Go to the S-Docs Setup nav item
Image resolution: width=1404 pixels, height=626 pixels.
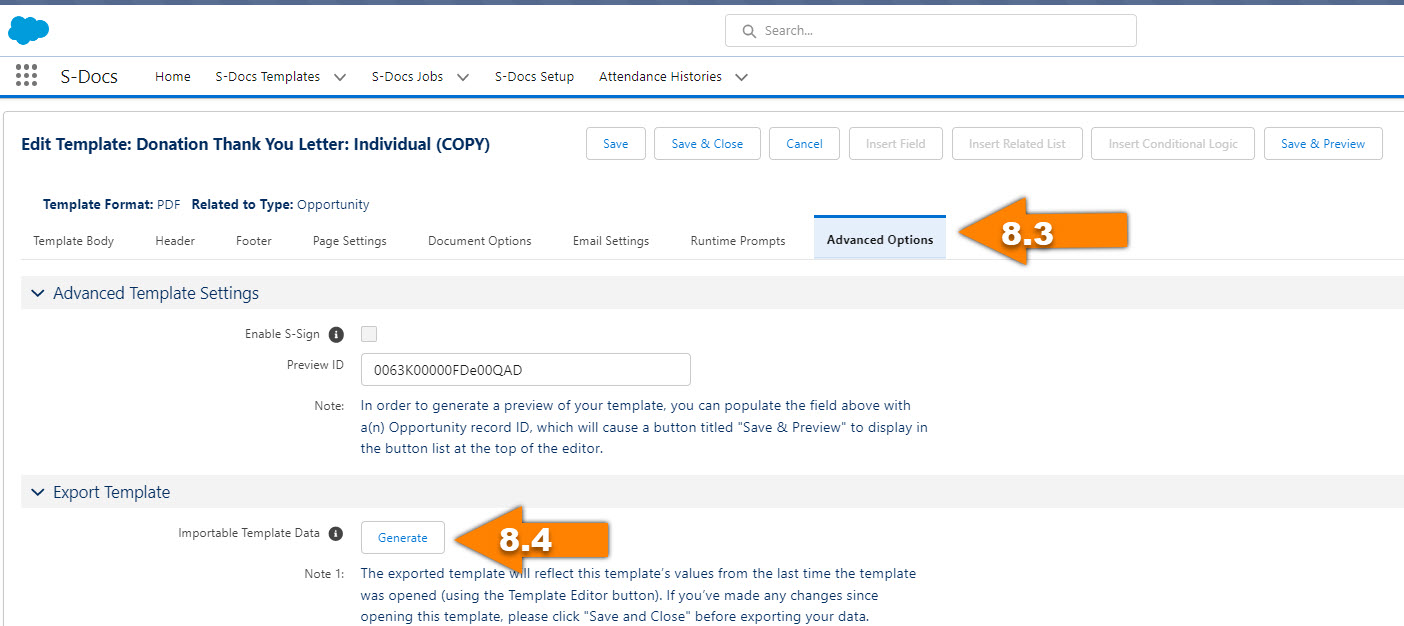click(x=534, y=77)
